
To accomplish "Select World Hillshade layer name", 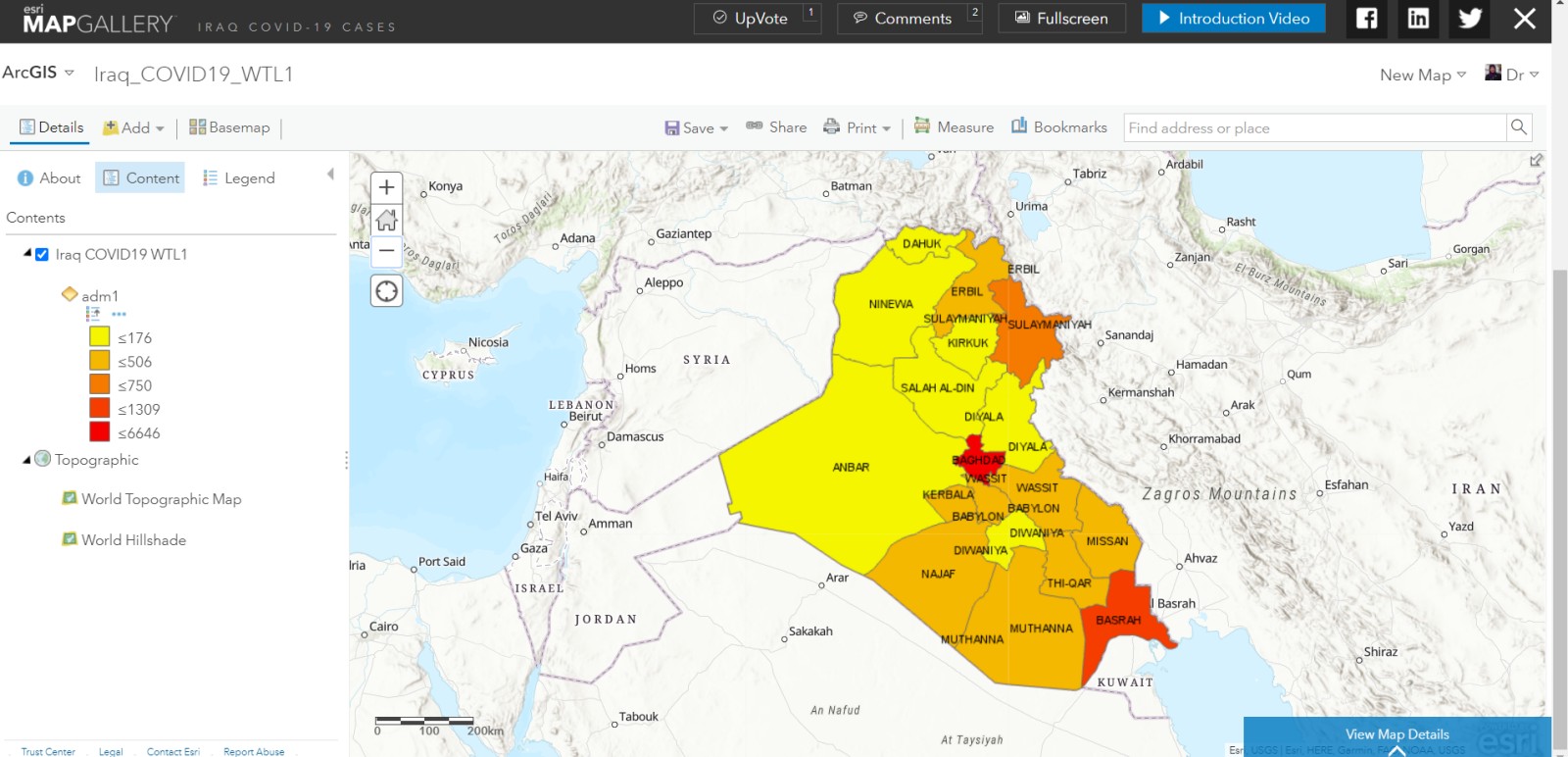I will point(134,540).
